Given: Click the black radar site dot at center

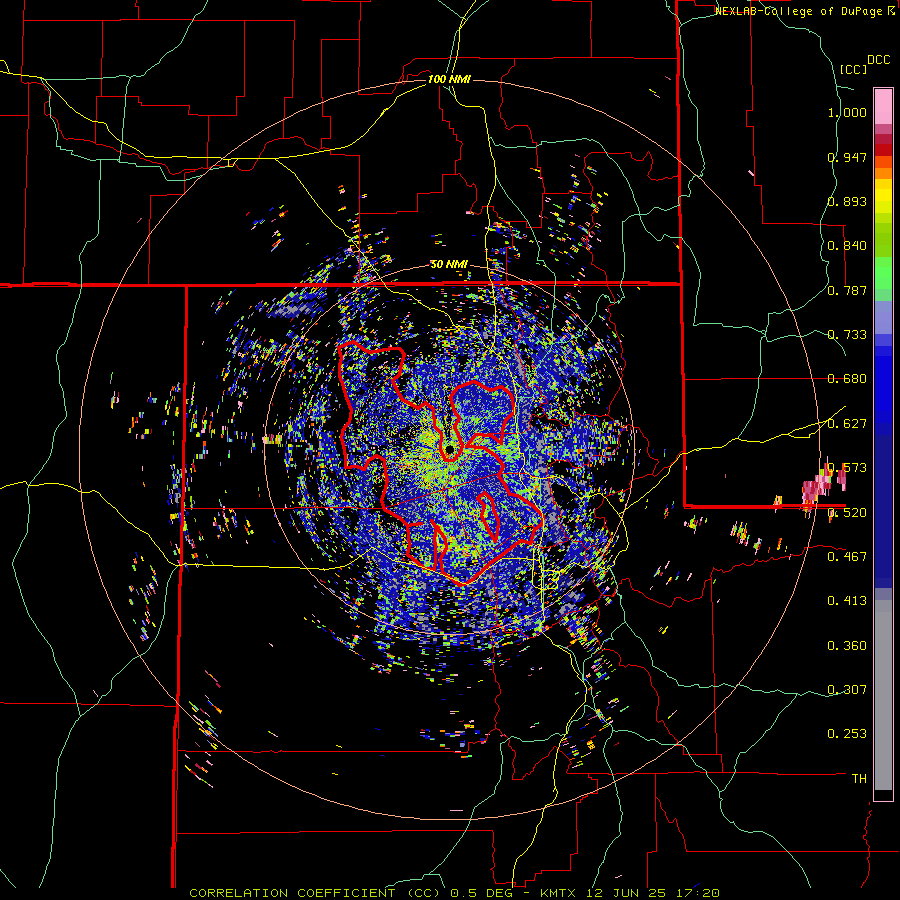Looking at the screenshot, I should 449,449.
